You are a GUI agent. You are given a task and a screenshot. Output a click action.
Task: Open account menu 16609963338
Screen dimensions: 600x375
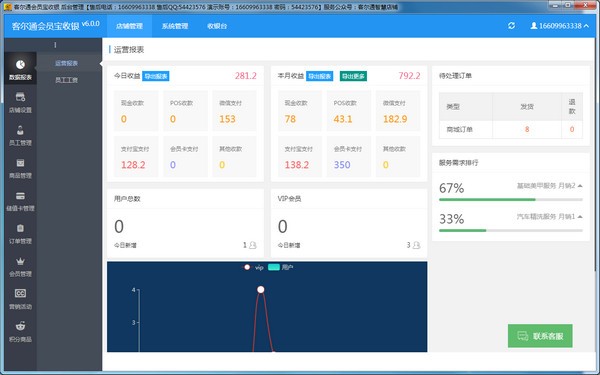tap(559, 26)
